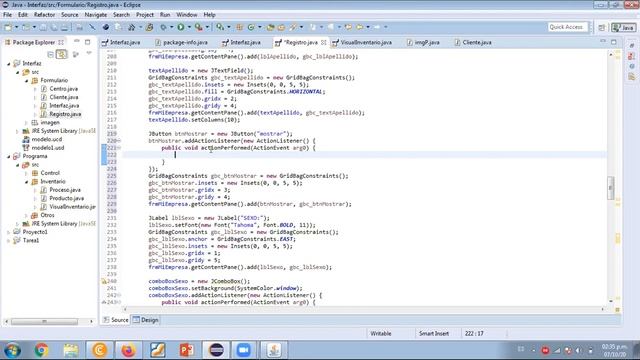Click the Save toolbar icon
Image resolution: width=640 pixels, height=360 pixels.
pos(43,27)
